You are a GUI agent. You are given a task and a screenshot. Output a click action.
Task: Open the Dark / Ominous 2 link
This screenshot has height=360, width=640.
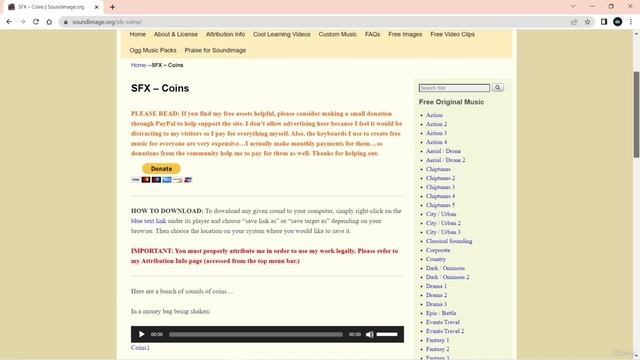[448, 277]
